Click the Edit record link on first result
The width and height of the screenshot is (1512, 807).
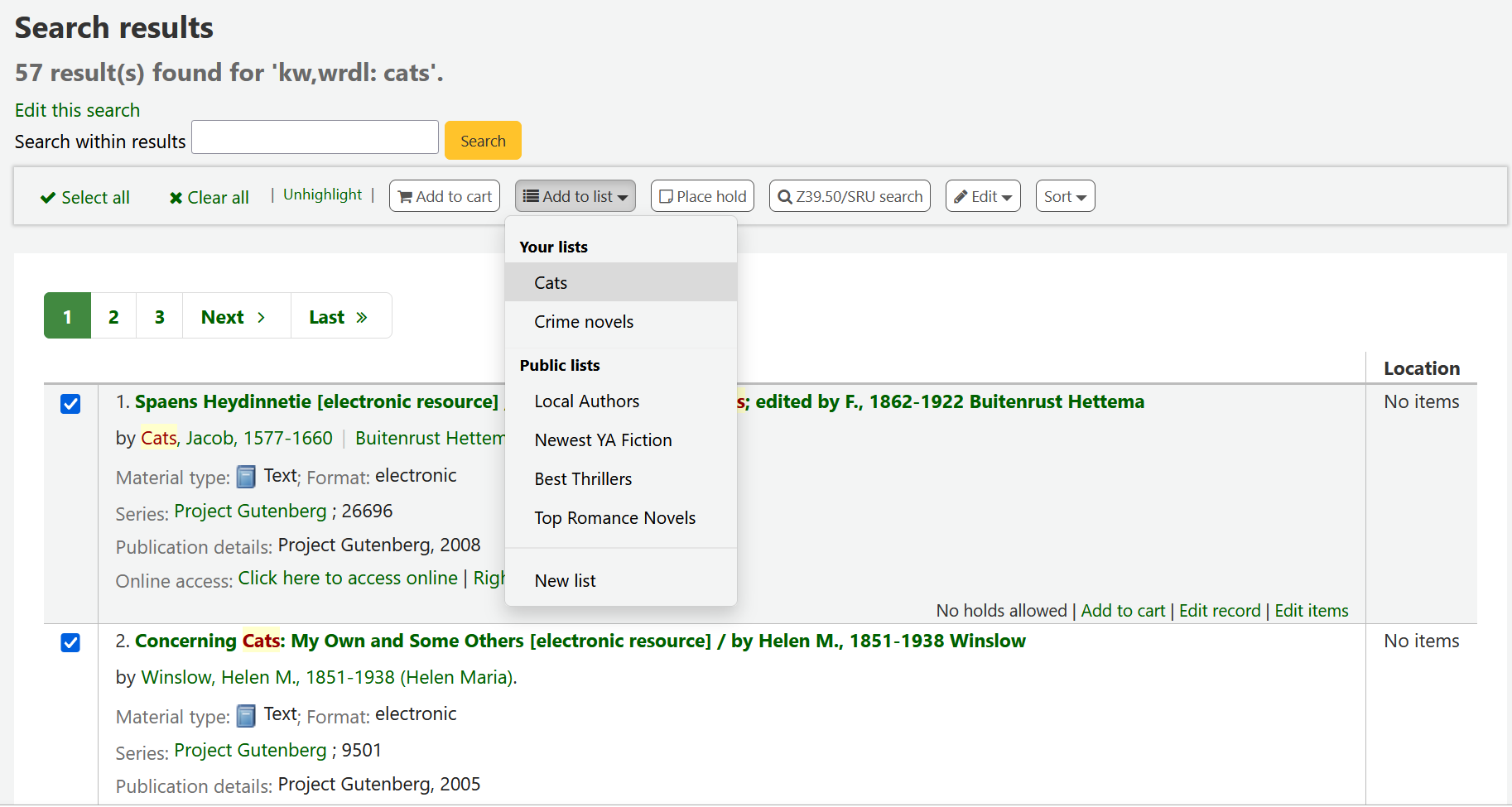1220,610
